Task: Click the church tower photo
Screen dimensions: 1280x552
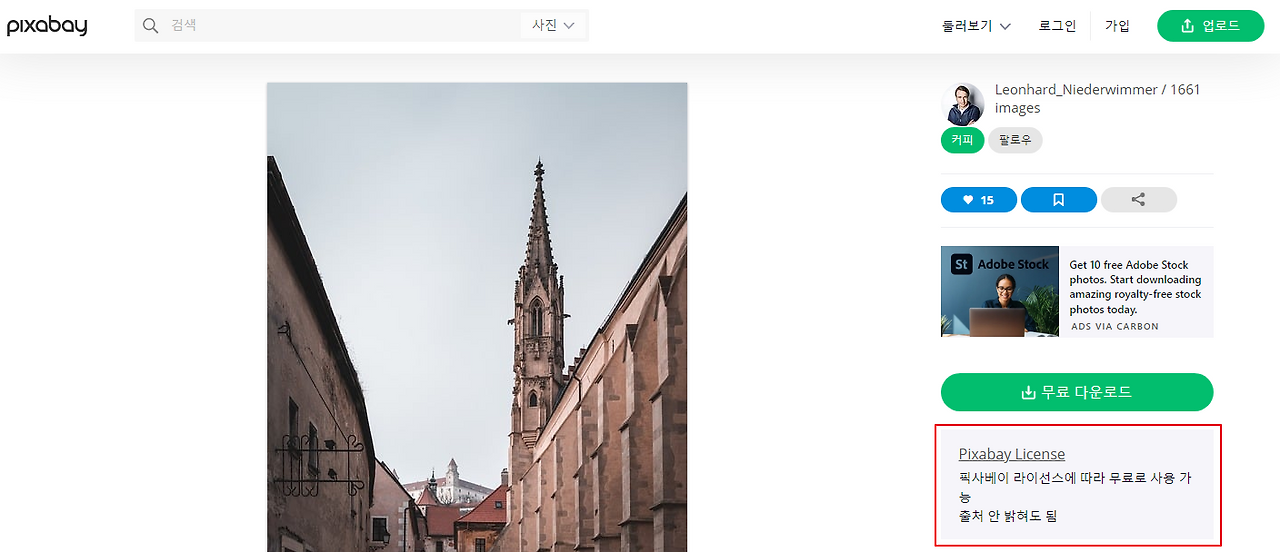Action: pyautogui.click(x=477, y=317)
